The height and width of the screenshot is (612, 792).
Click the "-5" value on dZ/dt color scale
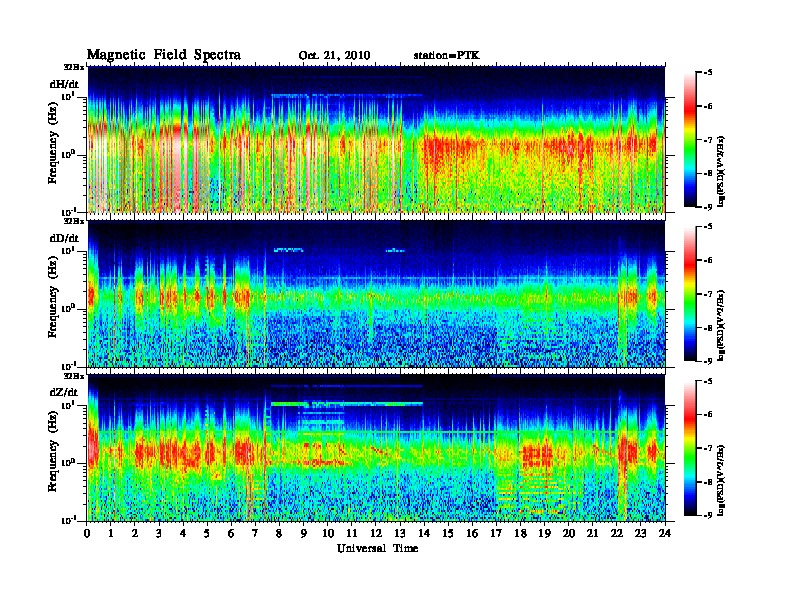pos(708,381)
